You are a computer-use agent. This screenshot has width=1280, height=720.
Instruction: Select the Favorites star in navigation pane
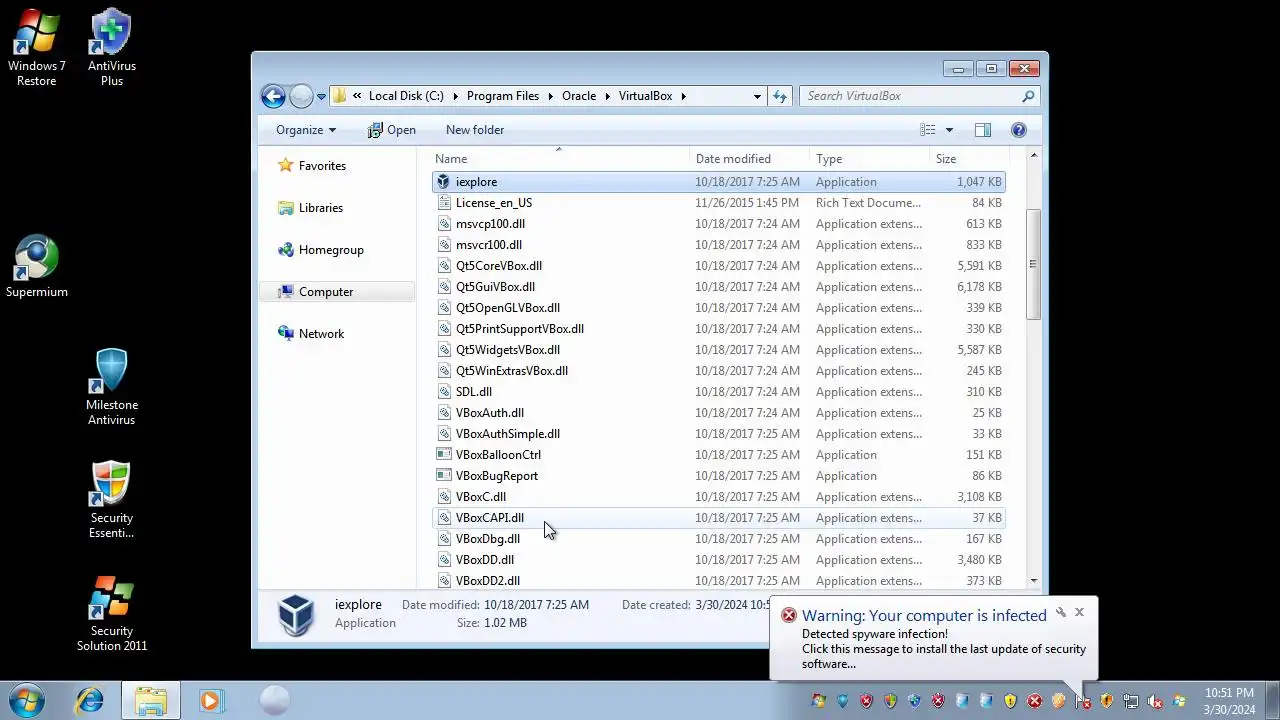(286, 166)
